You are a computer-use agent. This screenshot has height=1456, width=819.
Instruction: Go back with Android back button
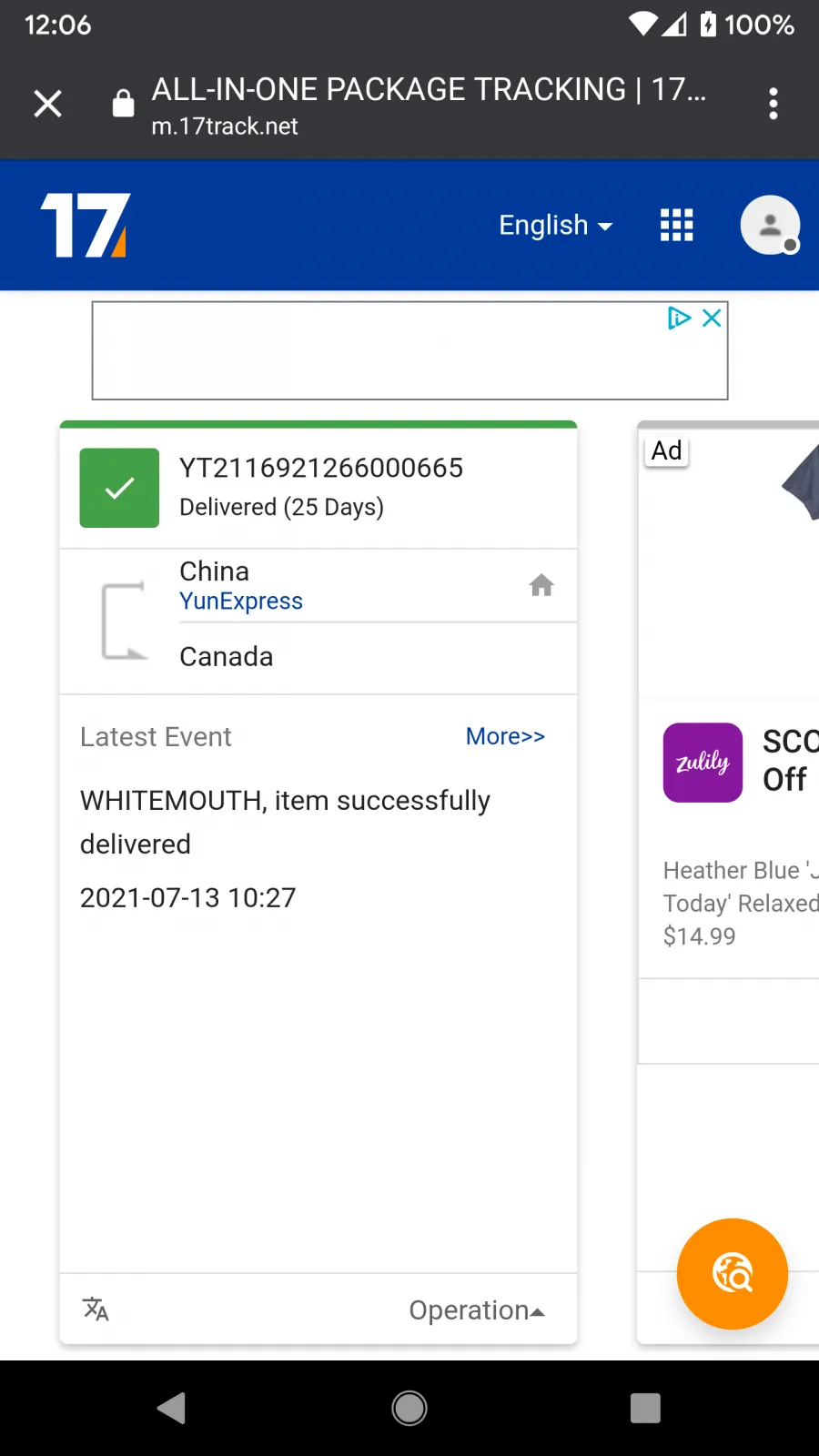coord(171,1408)
